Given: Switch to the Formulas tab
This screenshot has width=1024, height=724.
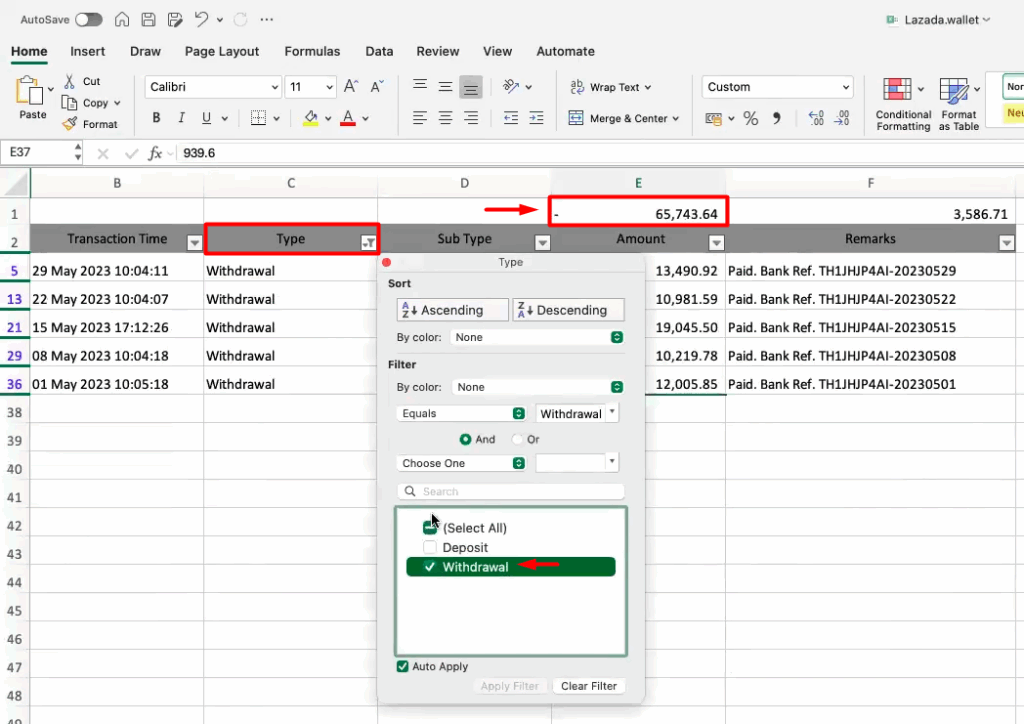Looking at the screenshot, I should pos(312,51).
